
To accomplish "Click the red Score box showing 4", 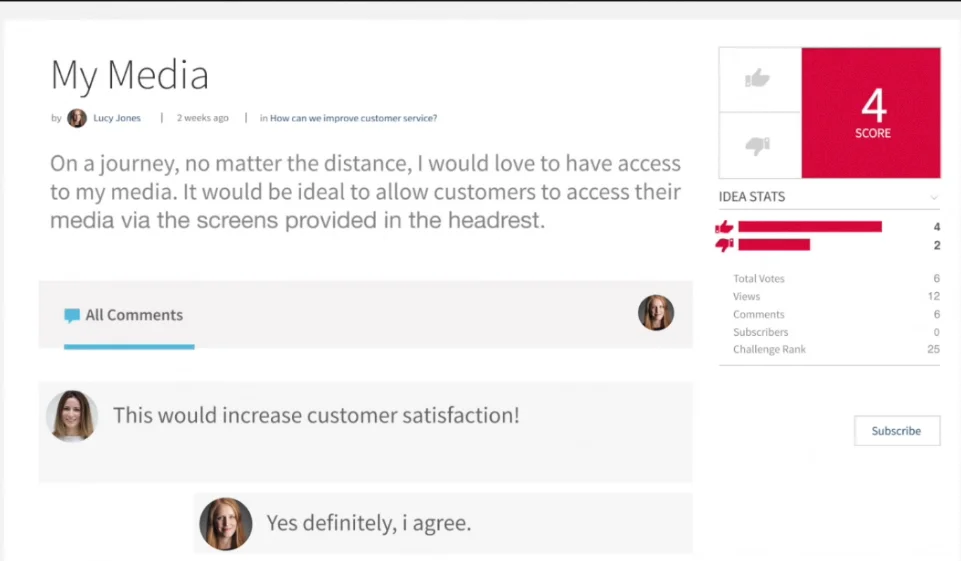I will (872, 113).
